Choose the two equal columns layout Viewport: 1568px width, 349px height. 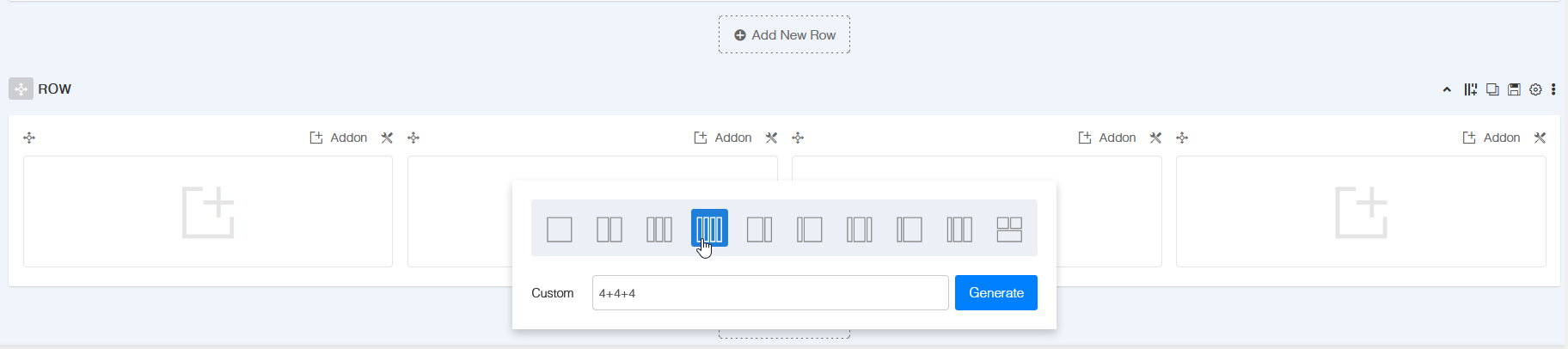click(609, 229)
